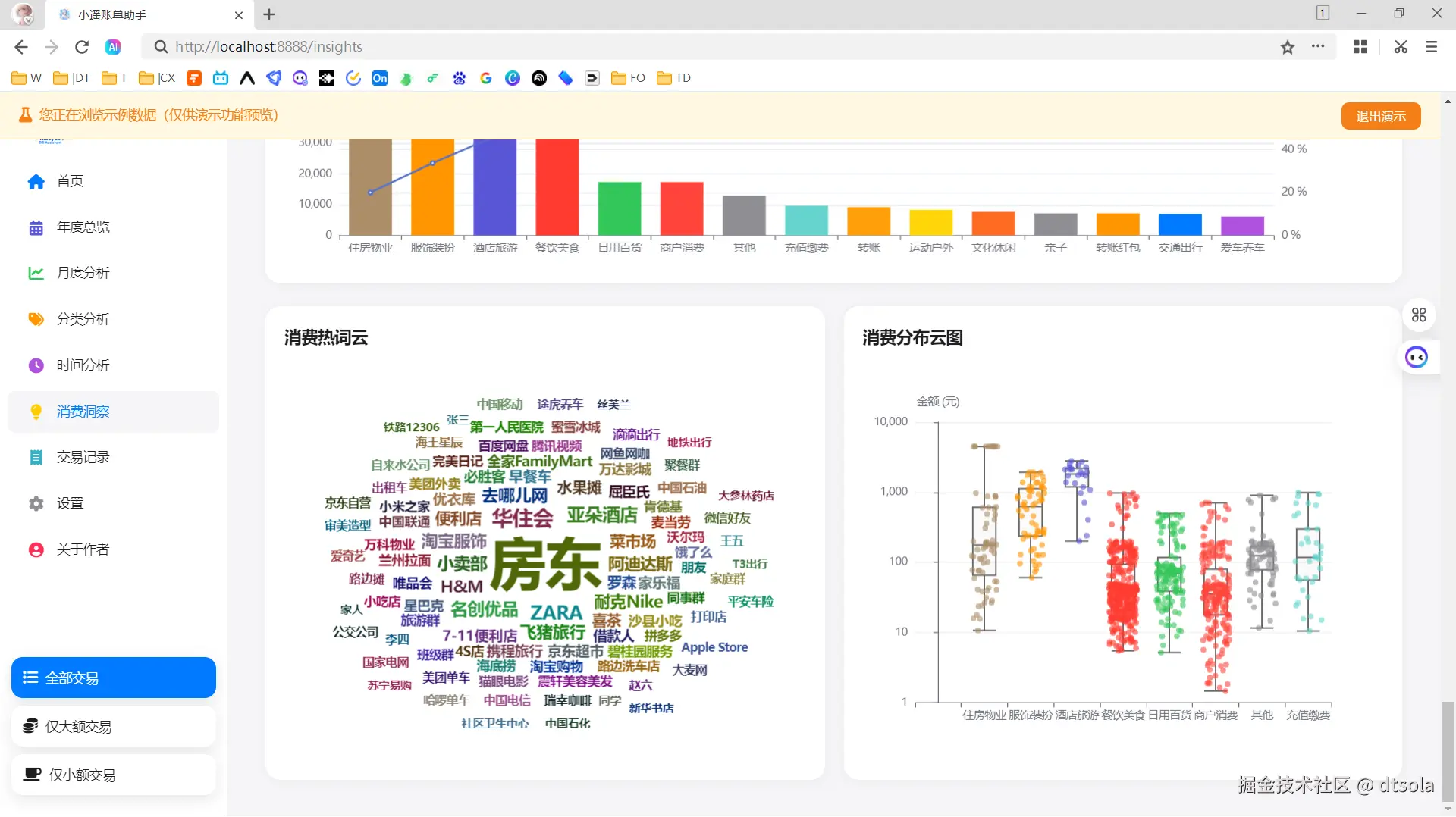Image resolution: width=1456 pixels, height=817 pixels.
Task: Click the ZARA word in word cloud
Action: pyautogui.click(x=556, y=612)
